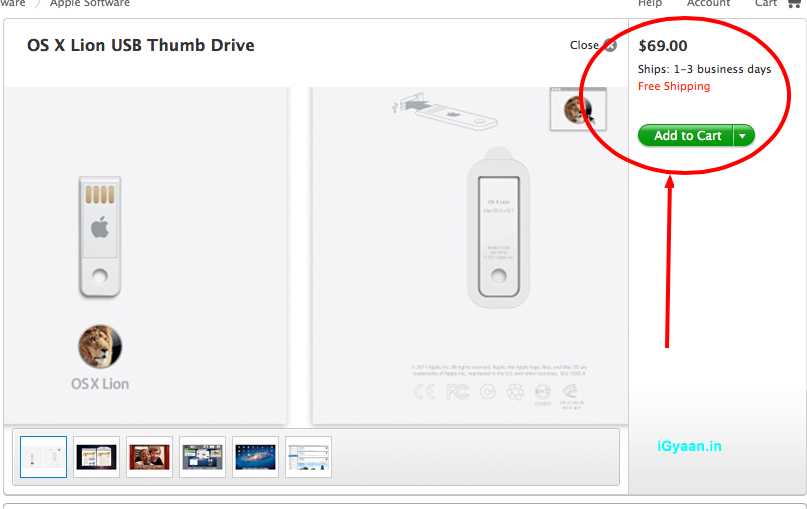Select the second thumbnail with the black screen
The height and width of the screenshot is (509, 807).
[x=96, y=457]
